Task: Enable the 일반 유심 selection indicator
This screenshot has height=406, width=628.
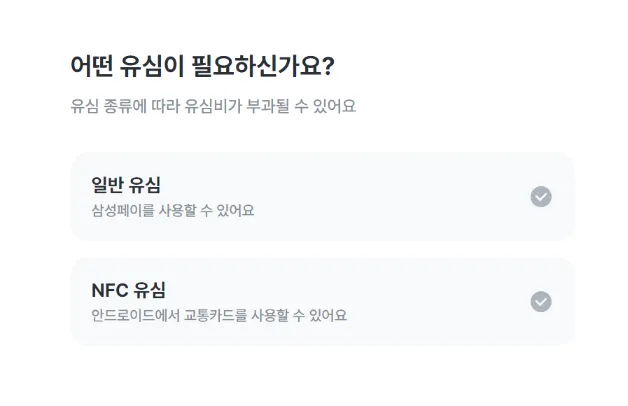Action: pos(541,196)
